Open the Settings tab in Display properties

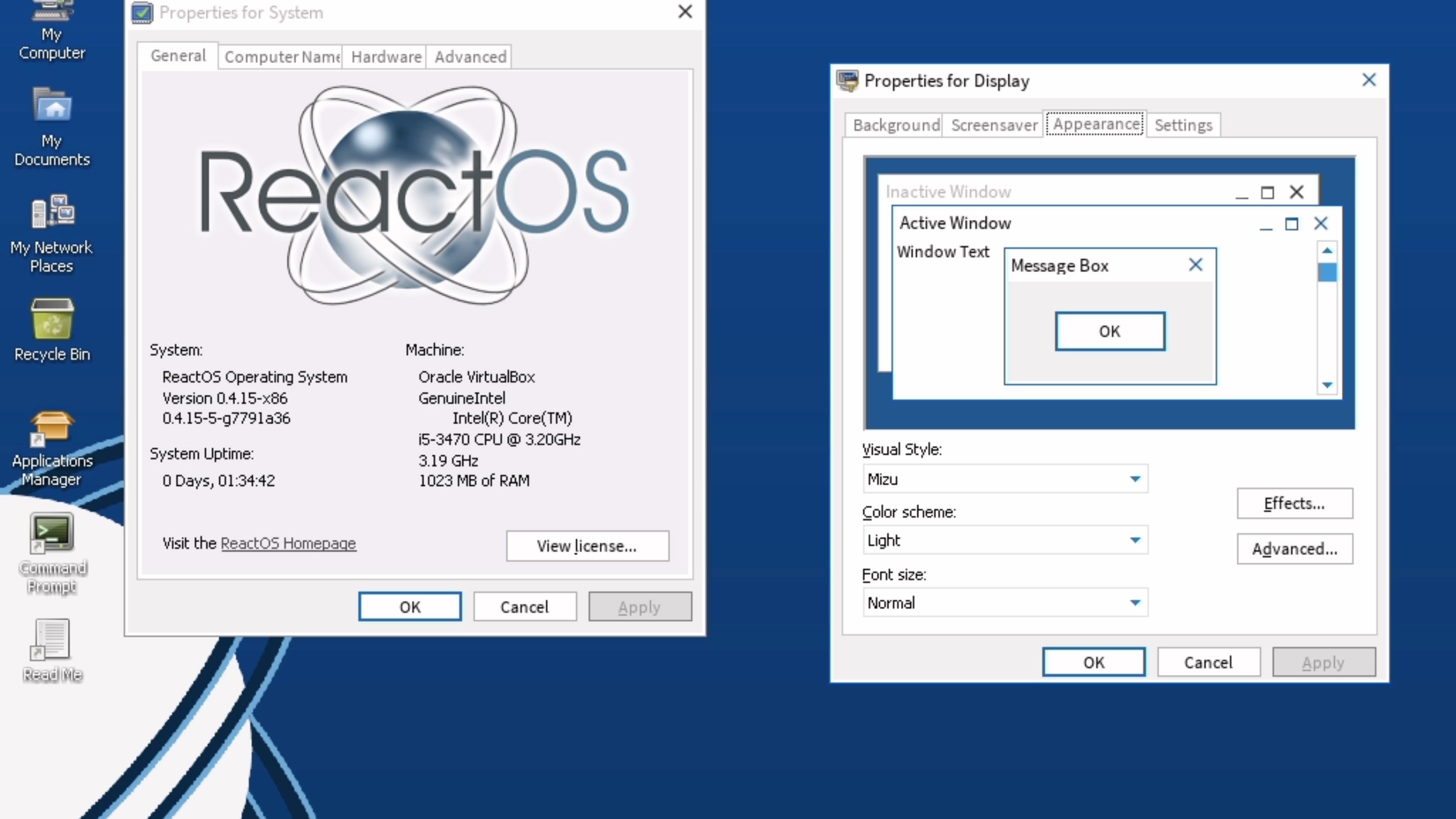coord(1183,125)
